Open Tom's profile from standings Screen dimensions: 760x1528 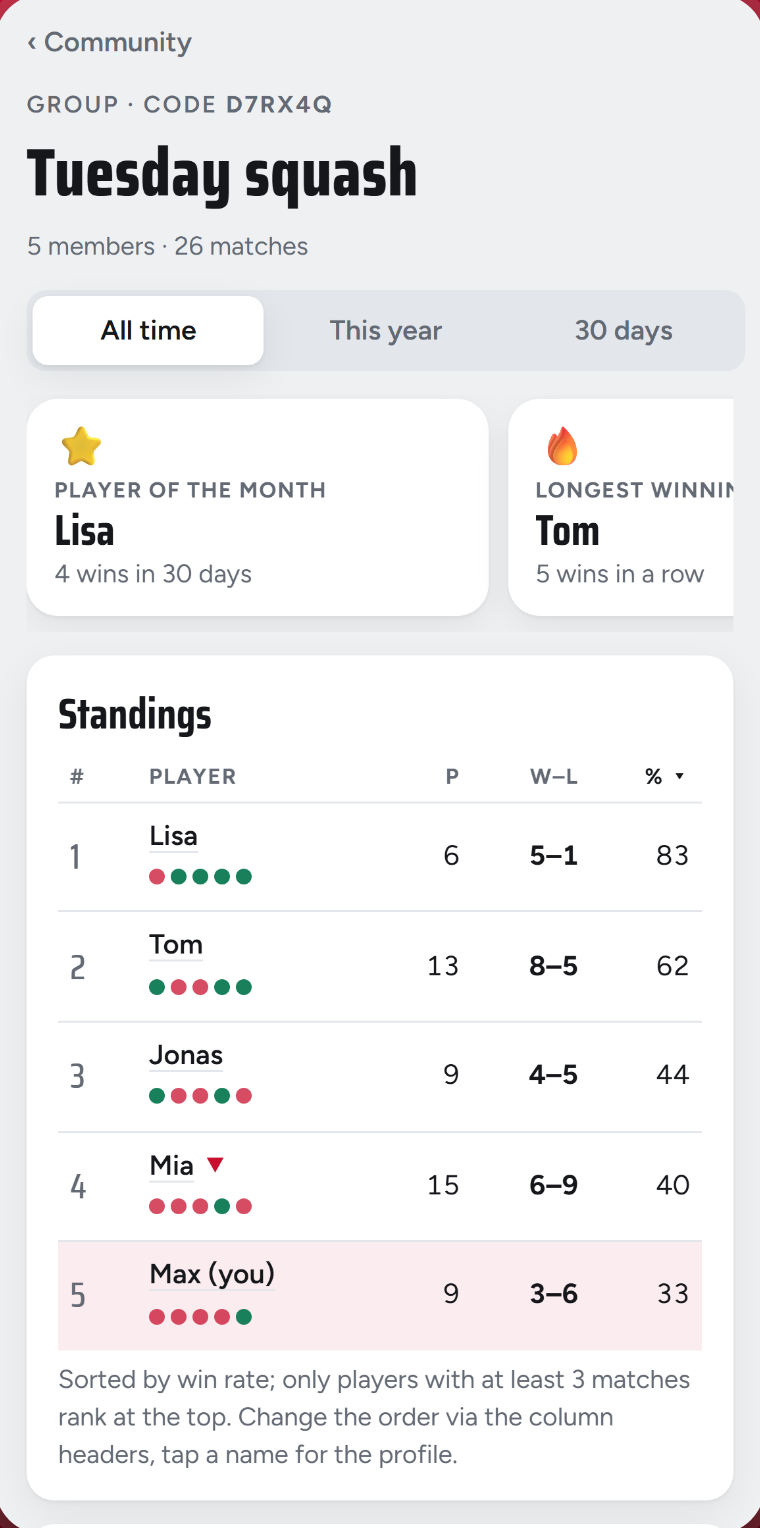click(176, 945)
